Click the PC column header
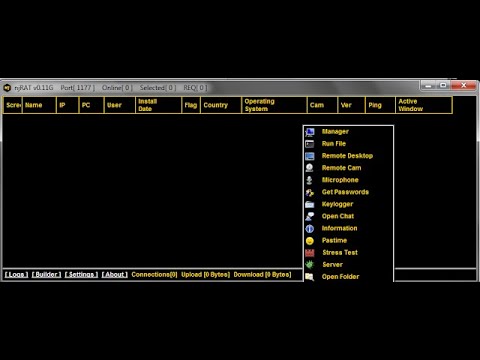480x360 pixels. tap(91, 105)
